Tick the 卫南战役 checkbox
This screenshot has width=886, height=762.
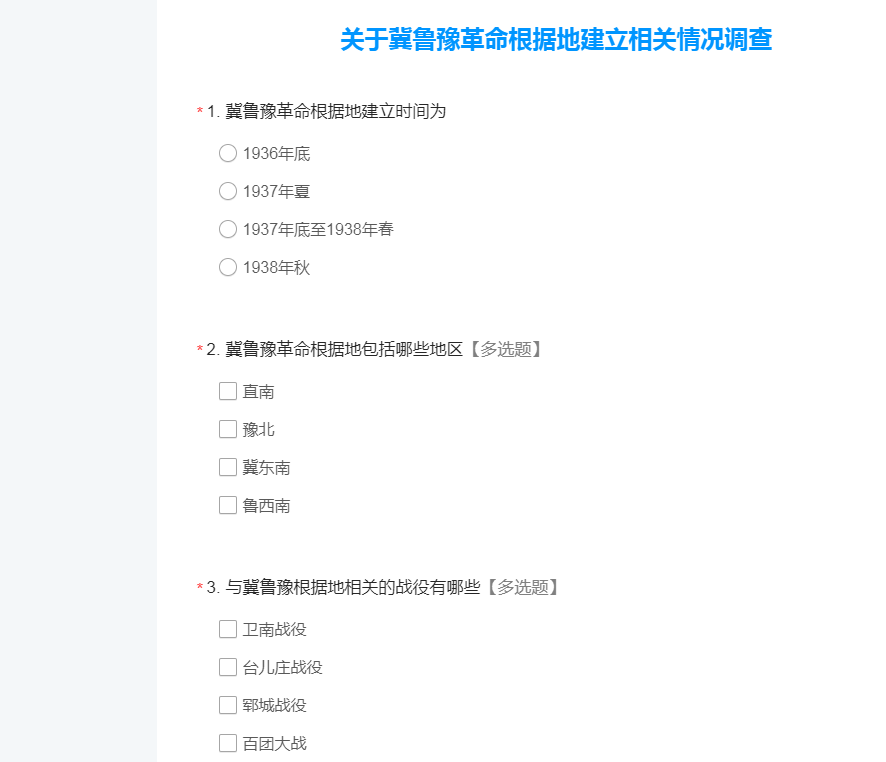[228, 629]
